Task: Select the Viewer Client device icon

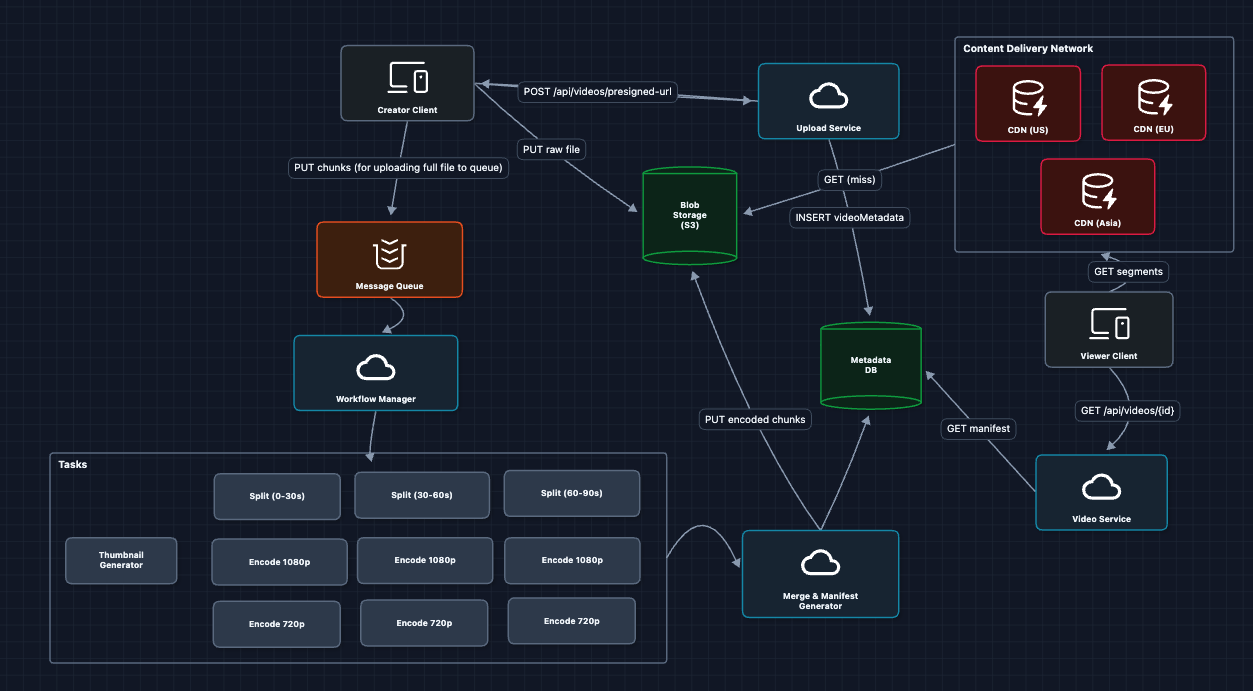Action: (1108, 324)
